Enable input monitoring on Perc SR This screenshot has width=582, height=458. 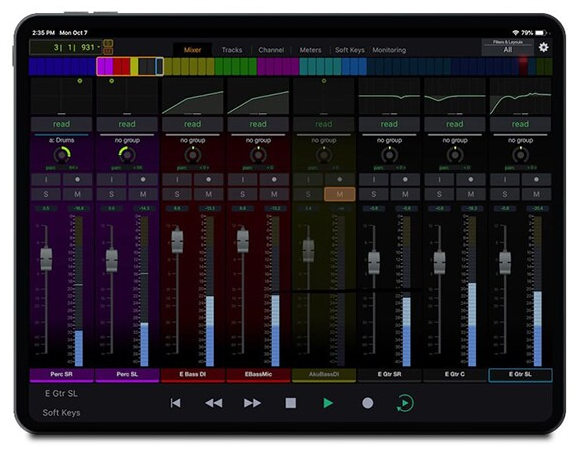coord(46,180)
